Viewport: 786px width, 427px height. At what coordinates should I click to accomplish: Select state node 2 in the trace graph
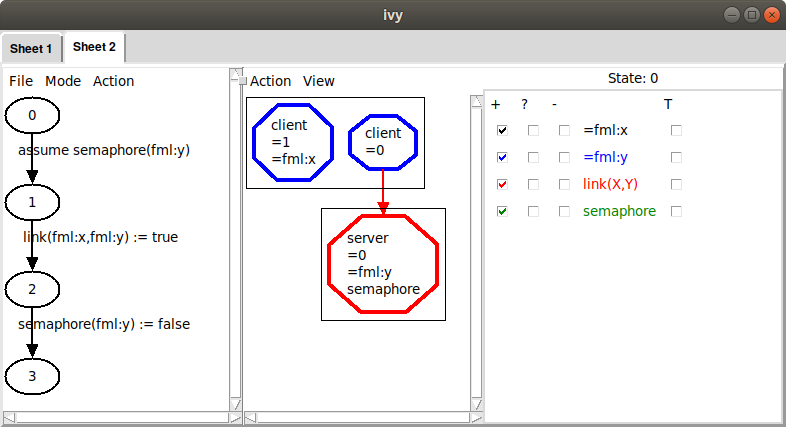[x=32, y=289]
